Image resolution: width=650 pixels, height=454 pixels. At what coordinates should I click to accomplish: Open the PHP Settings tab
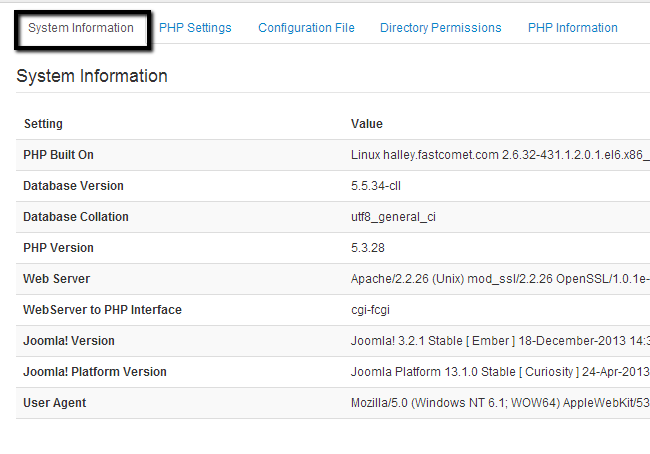195,28
